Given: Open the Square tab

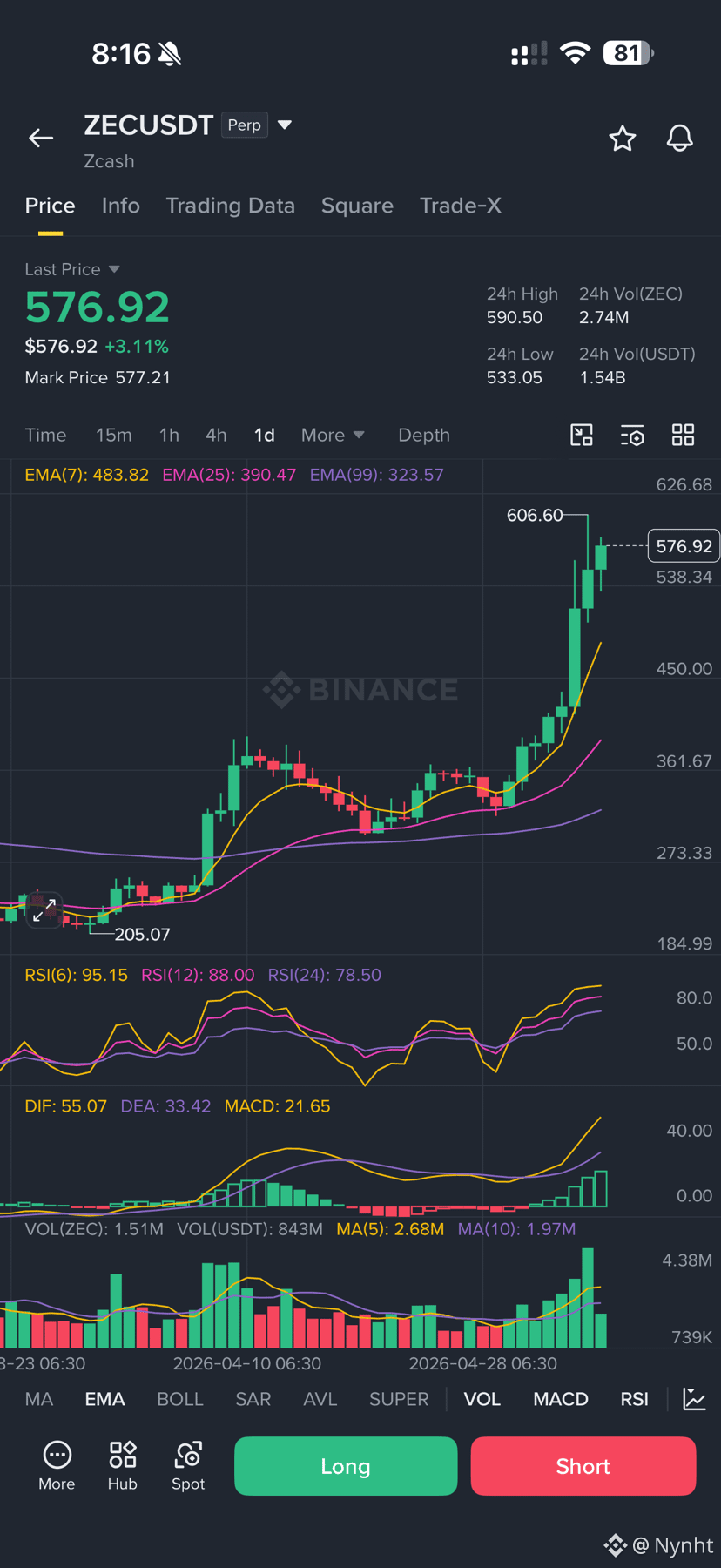Looking at the screenshot, I should click(357, 206).
